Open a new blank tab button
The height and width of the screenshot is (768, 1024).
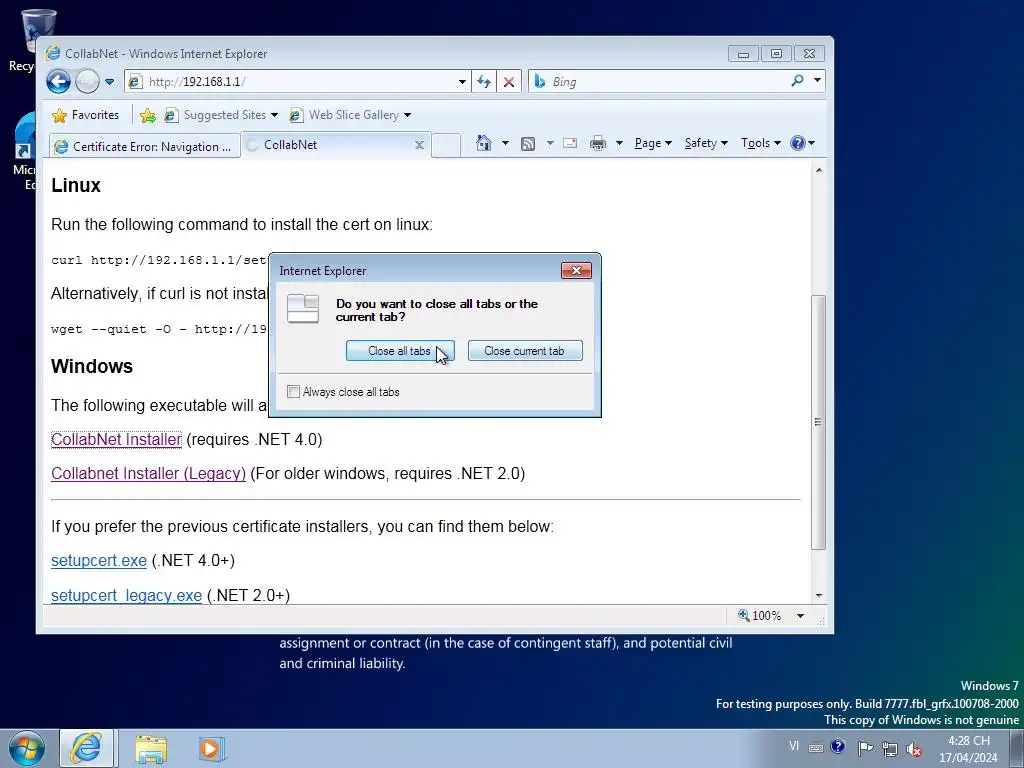click(446, 145)
